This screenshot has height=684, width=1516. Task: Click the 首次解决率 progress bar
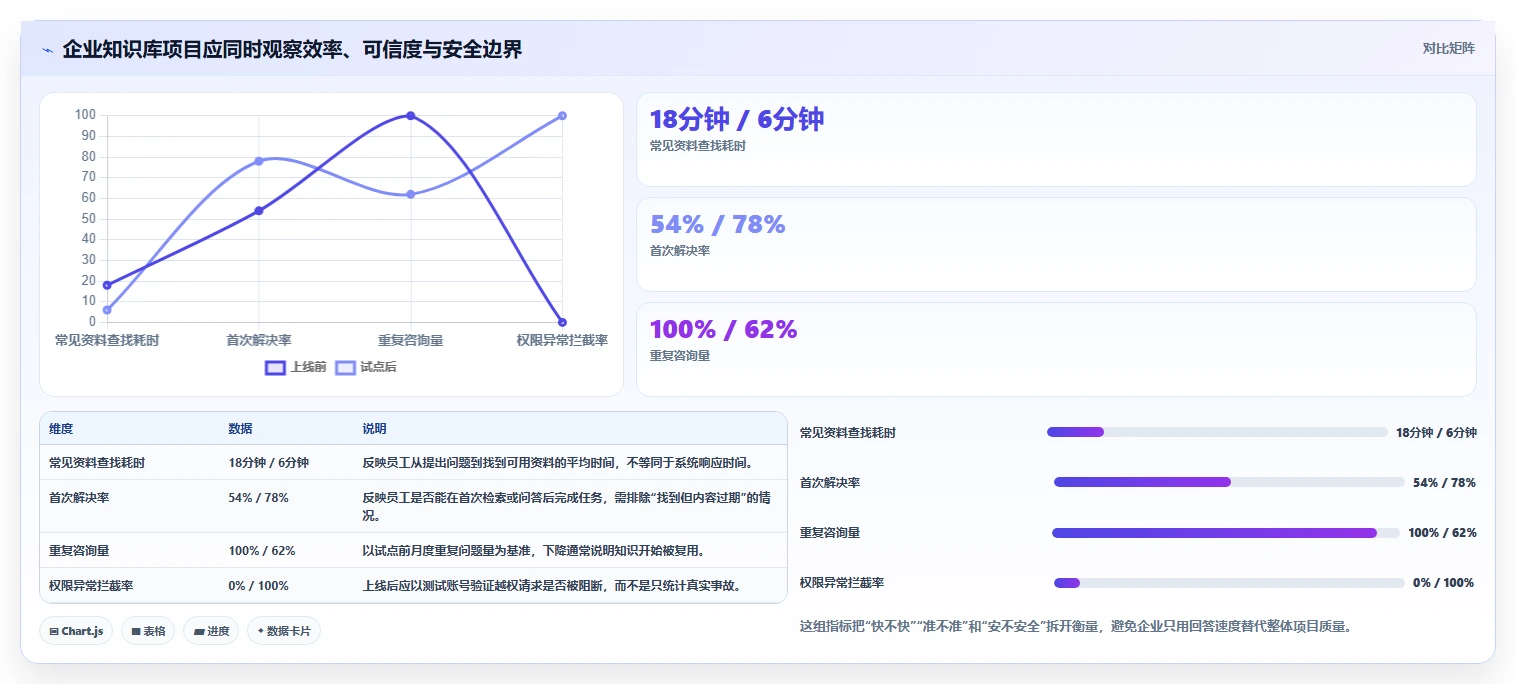click(1229, 482)
